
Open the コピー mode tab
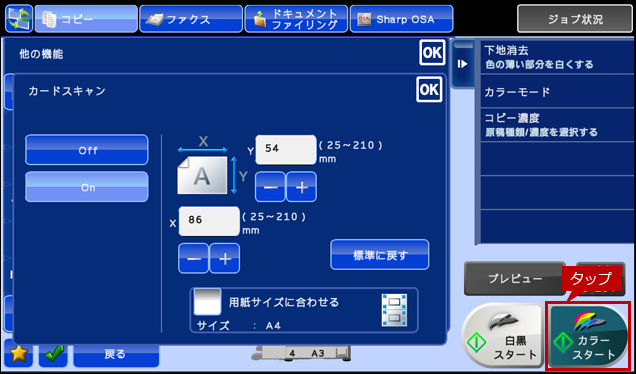(x=86, y=19)
